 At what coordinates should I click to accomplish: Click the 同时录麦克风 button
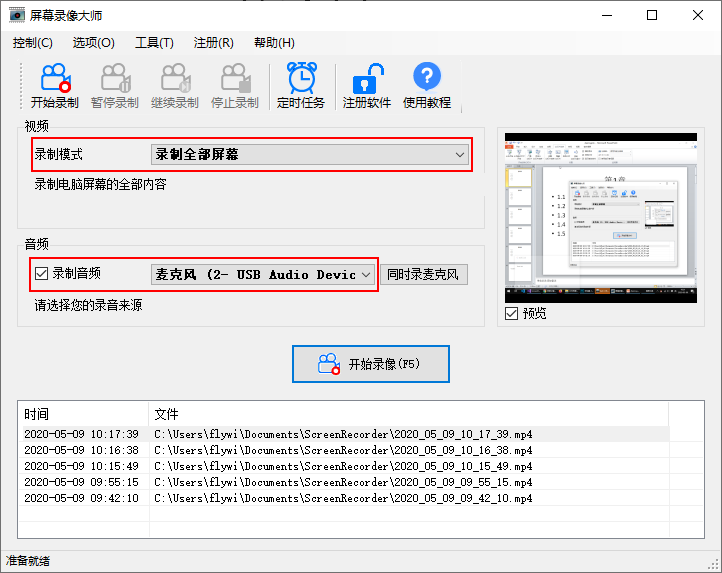click(x=424, y=275)
